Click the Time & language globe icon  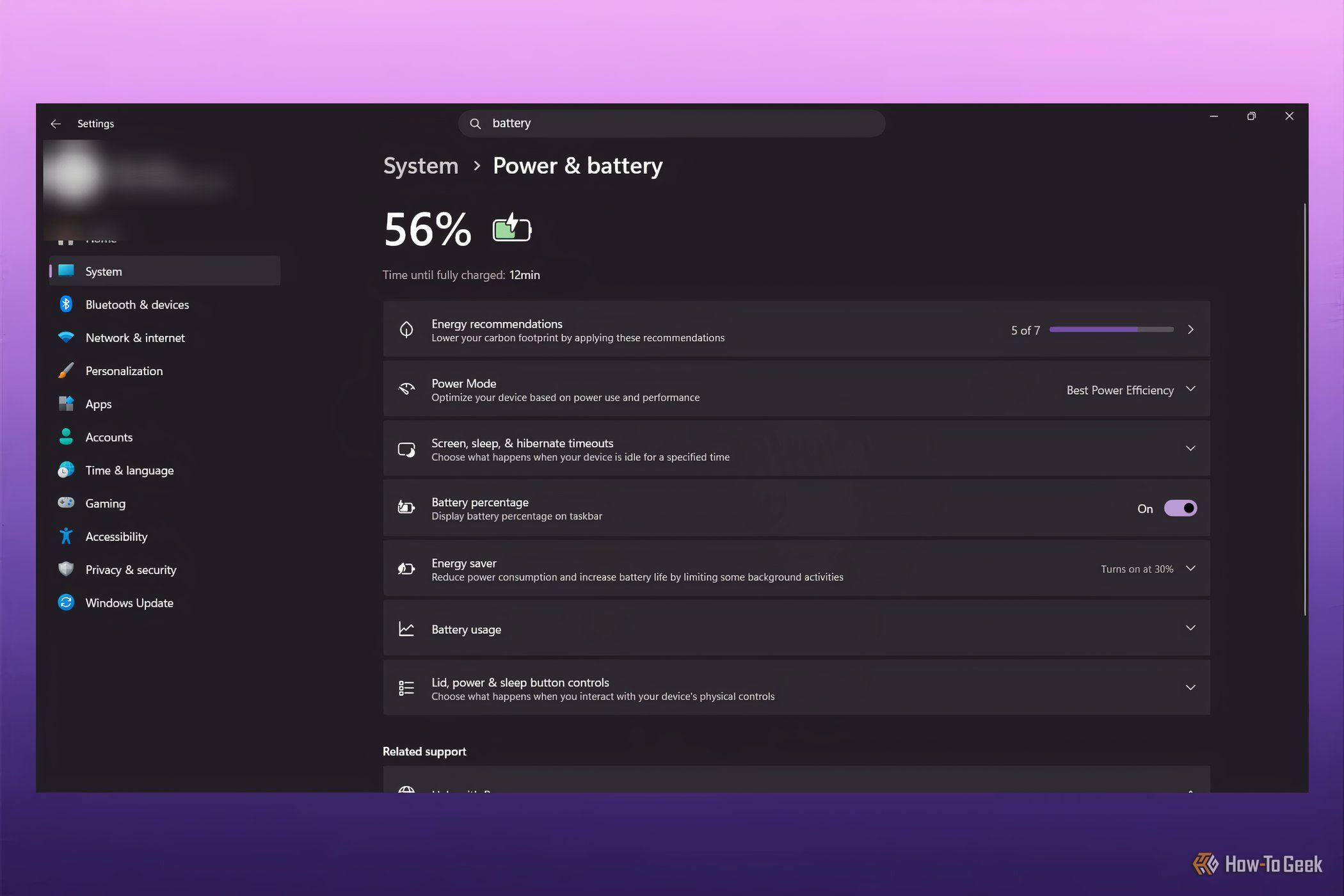click(66, 470)
